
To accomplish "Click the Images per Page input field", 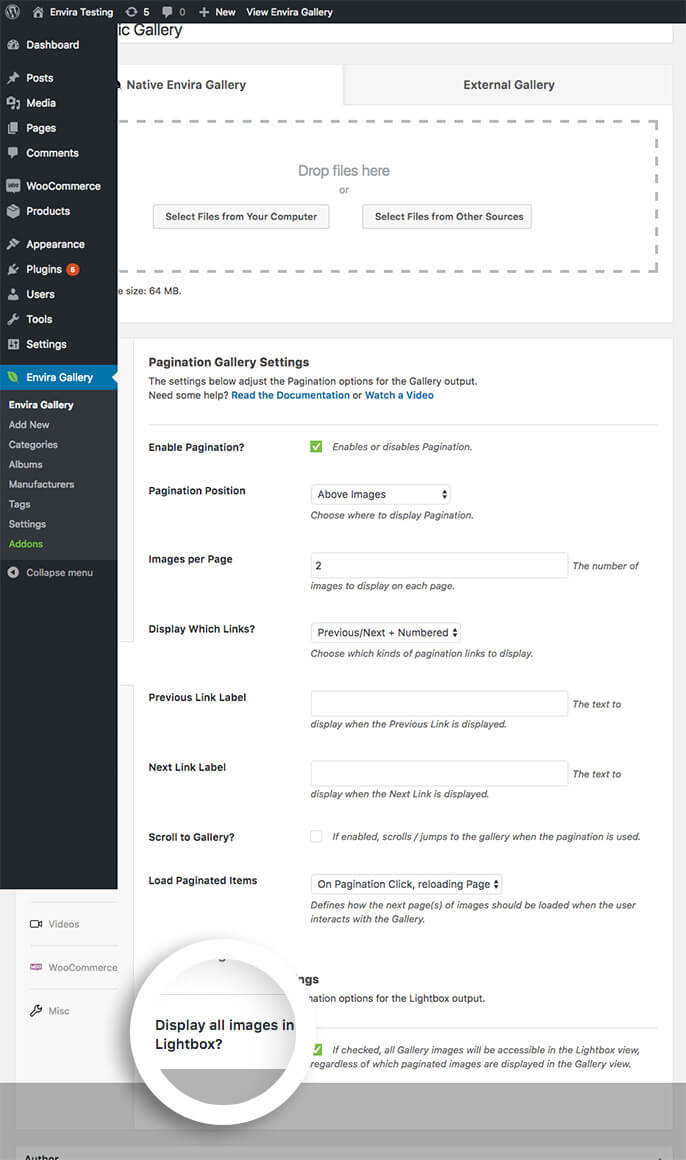I will tap(440, 565).
